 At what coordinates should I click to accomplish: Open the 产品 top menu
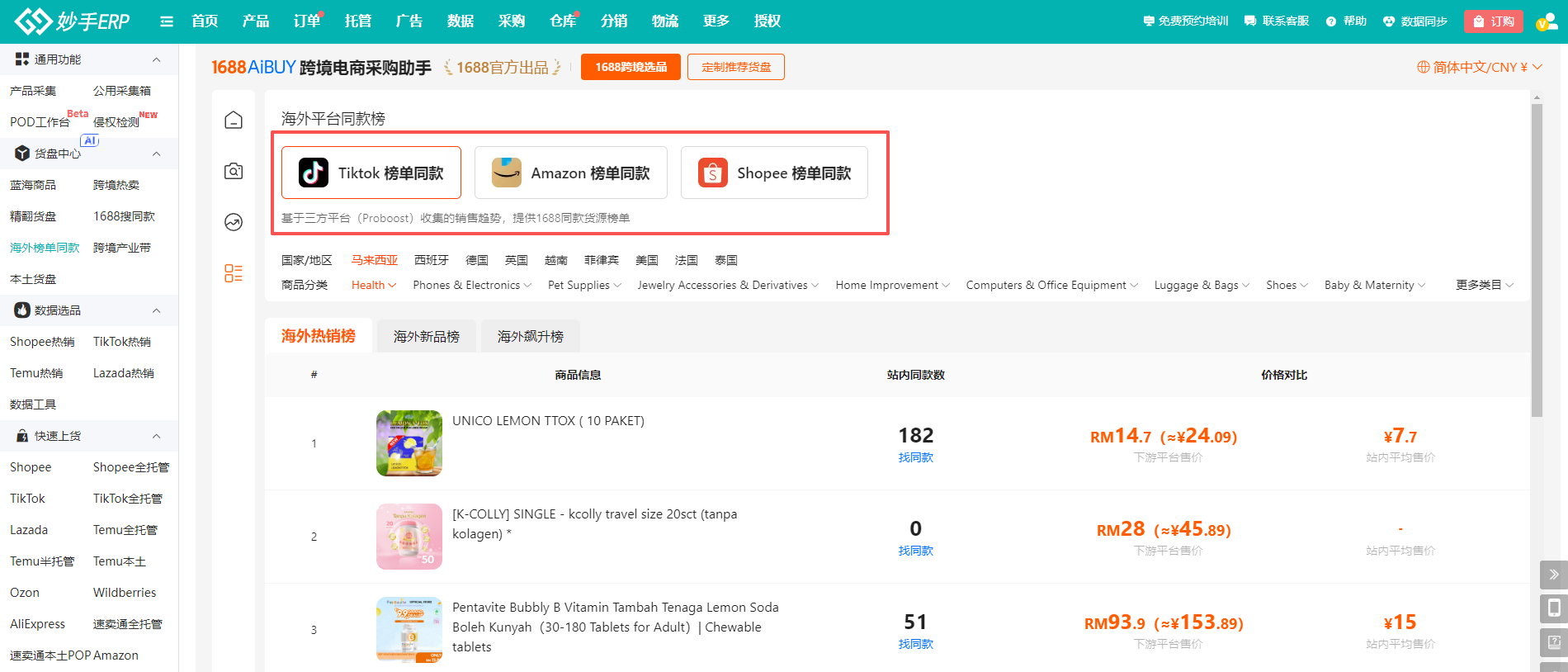tap(256, 21)
